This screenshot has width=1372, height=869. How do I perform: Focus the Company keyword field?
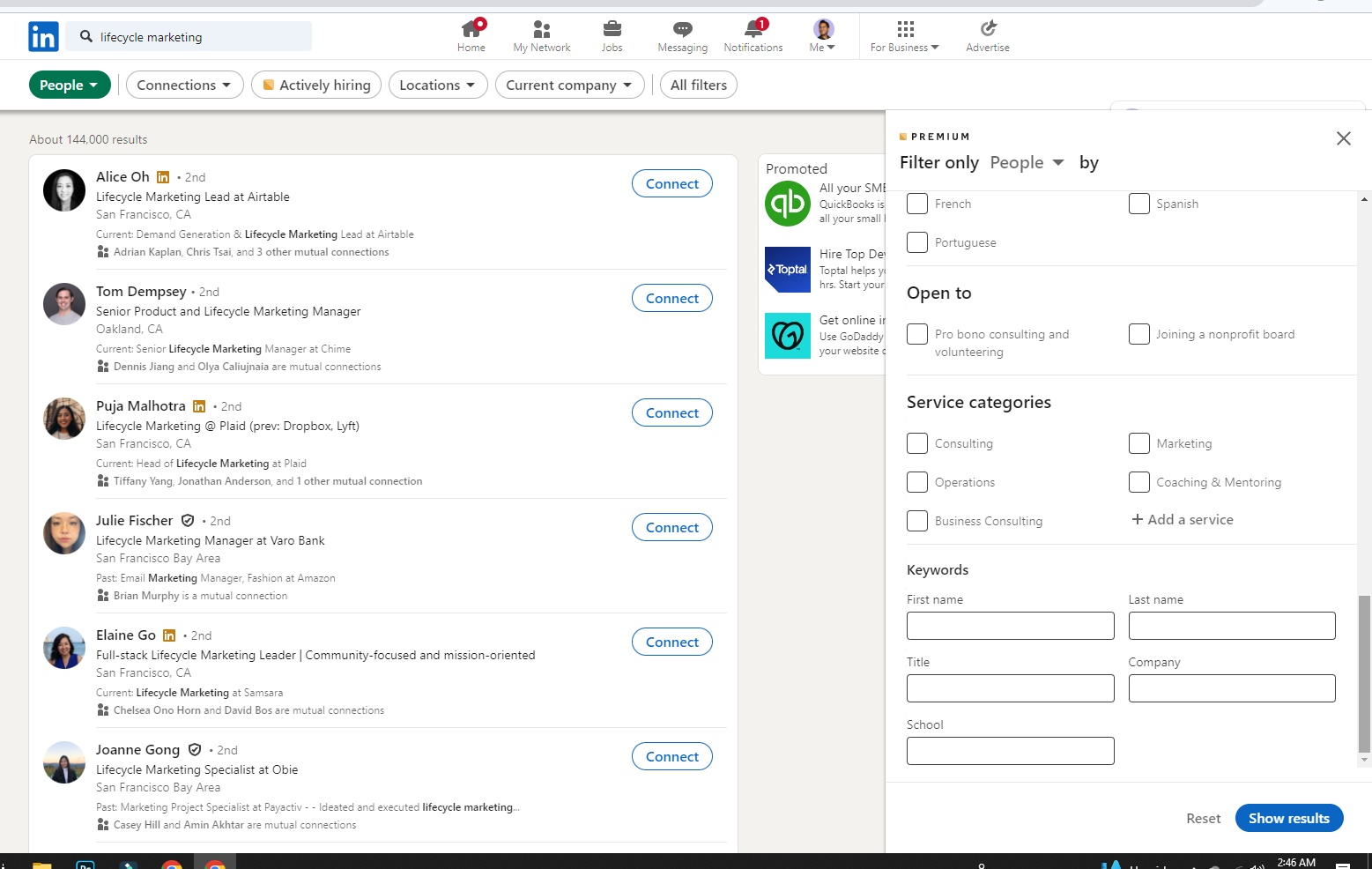pyautogui.click(x=1232, y=688)
